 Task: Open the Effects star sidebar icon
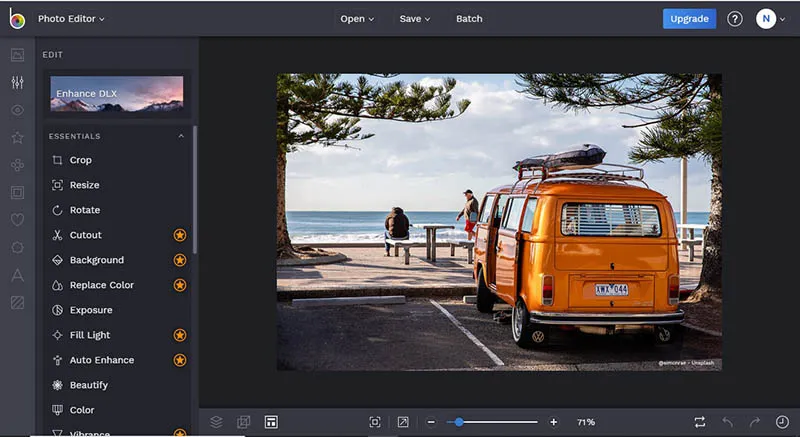coord(17,137)
